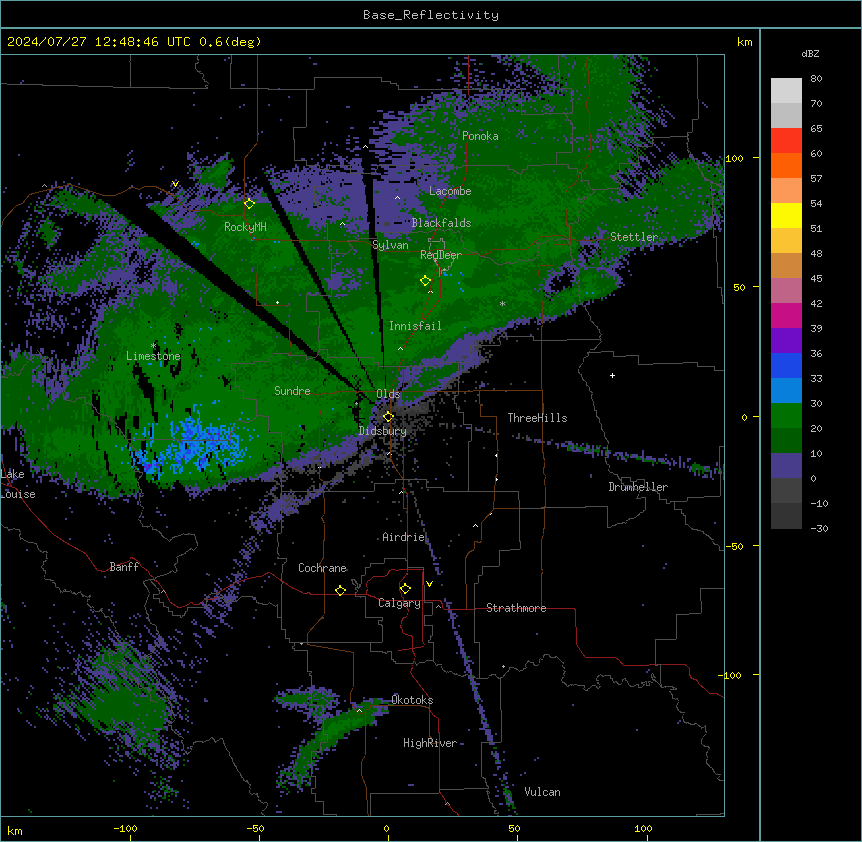Click the RockyMH label
Image resolution: width=862 pixels, height=842 pixels.
[x=245, y=227]
